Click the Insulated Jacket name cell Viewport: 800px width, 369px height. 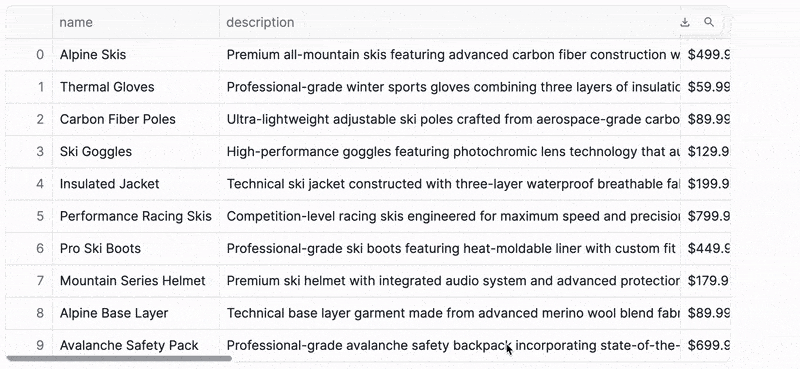136,184
